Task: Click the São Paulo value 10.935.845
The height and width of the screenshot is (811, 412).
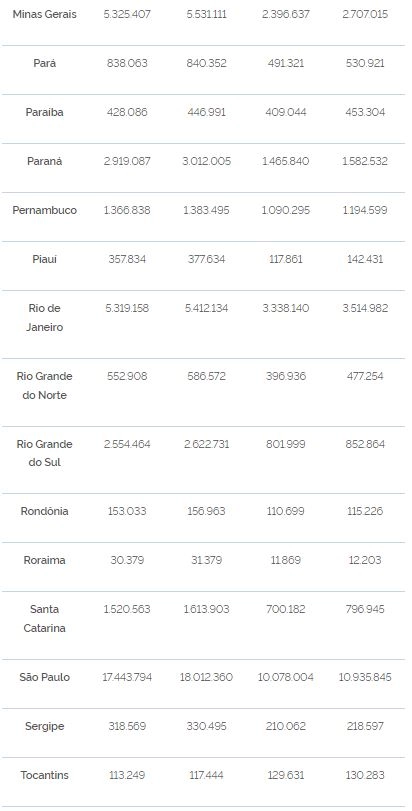Action: tap(365, 677)
